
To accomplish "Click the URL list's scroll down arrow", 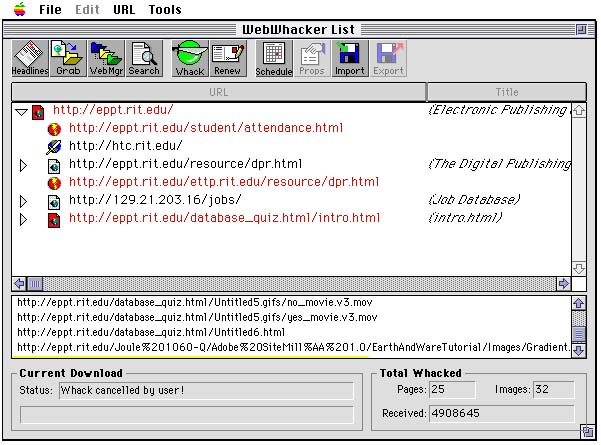I will click(x=578, y=268).
